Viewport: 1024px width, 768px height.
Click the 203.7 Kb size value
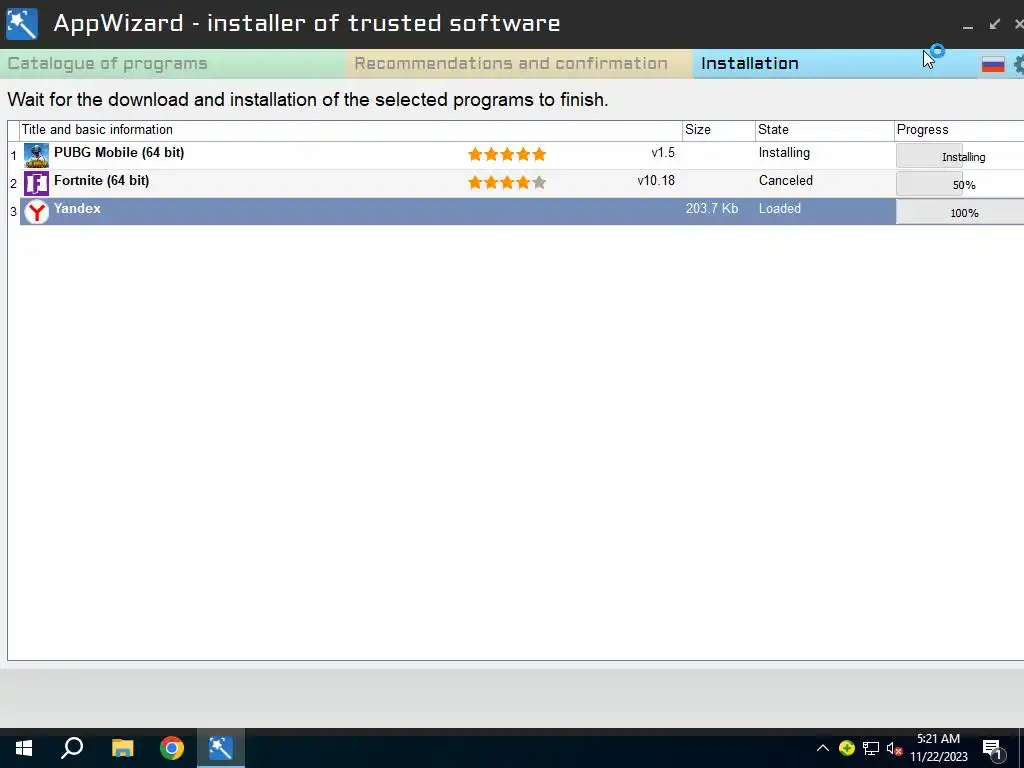coord(712,208)
